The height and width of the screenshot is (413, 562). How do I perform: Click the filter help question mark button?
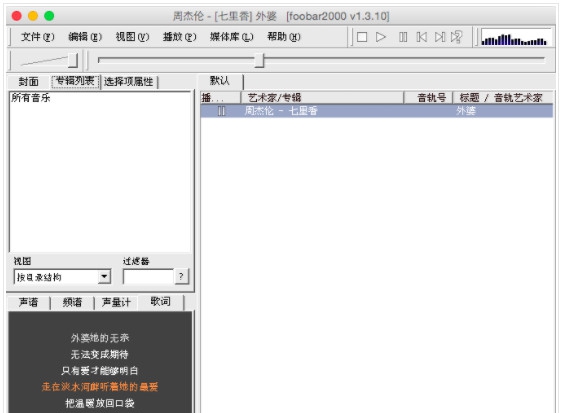click(181, 277)
